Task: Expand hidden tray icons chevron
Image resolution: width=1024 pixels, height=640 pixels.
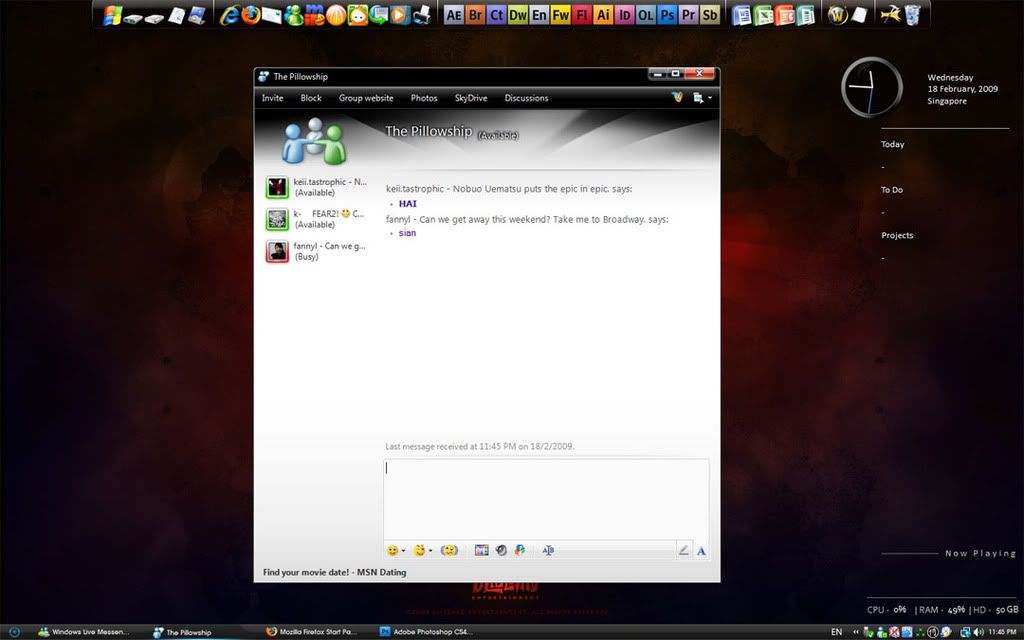Action: point(856,632)
